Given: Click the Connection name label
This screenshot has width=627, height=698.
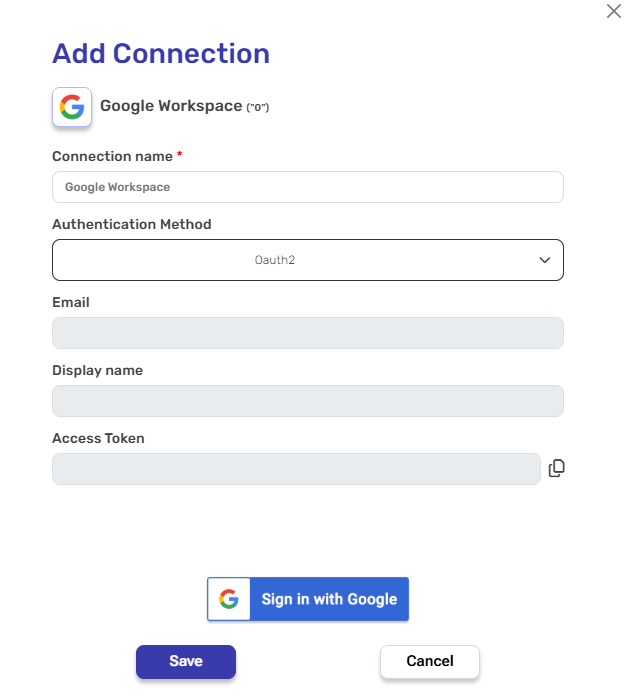Looking at the screenshot, I should tap(112, 156).
